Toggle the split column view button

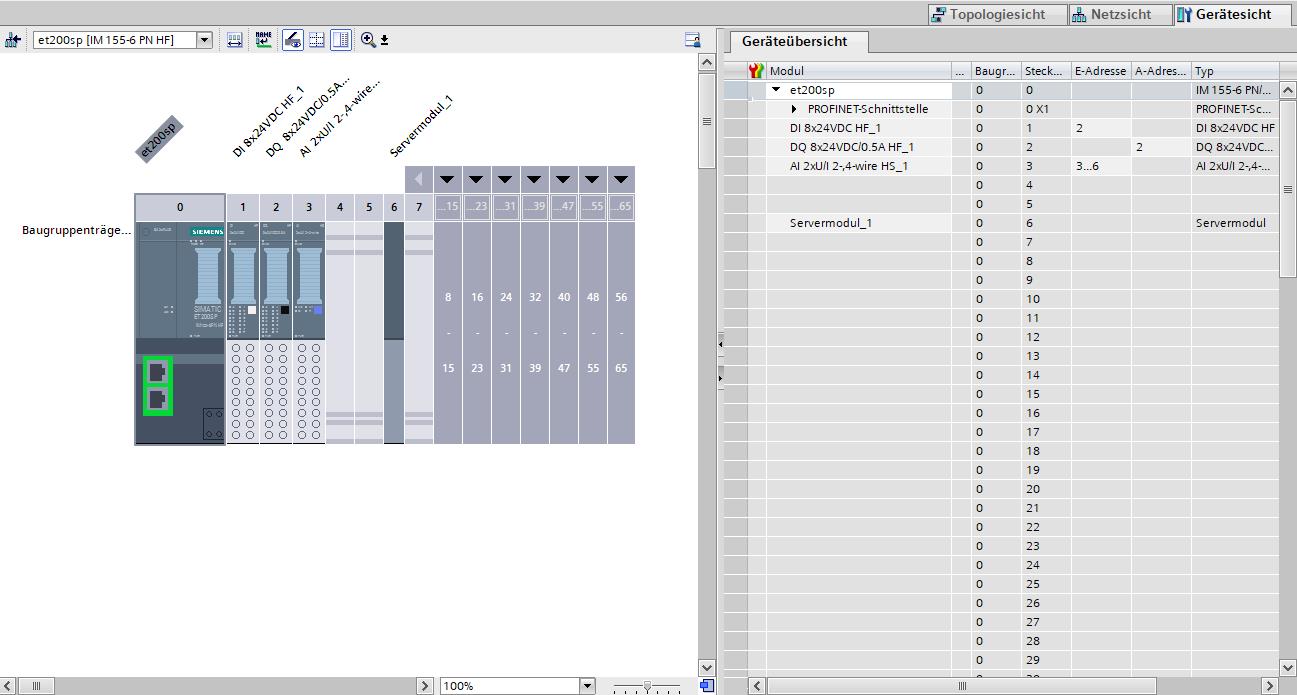pos(341,40)
